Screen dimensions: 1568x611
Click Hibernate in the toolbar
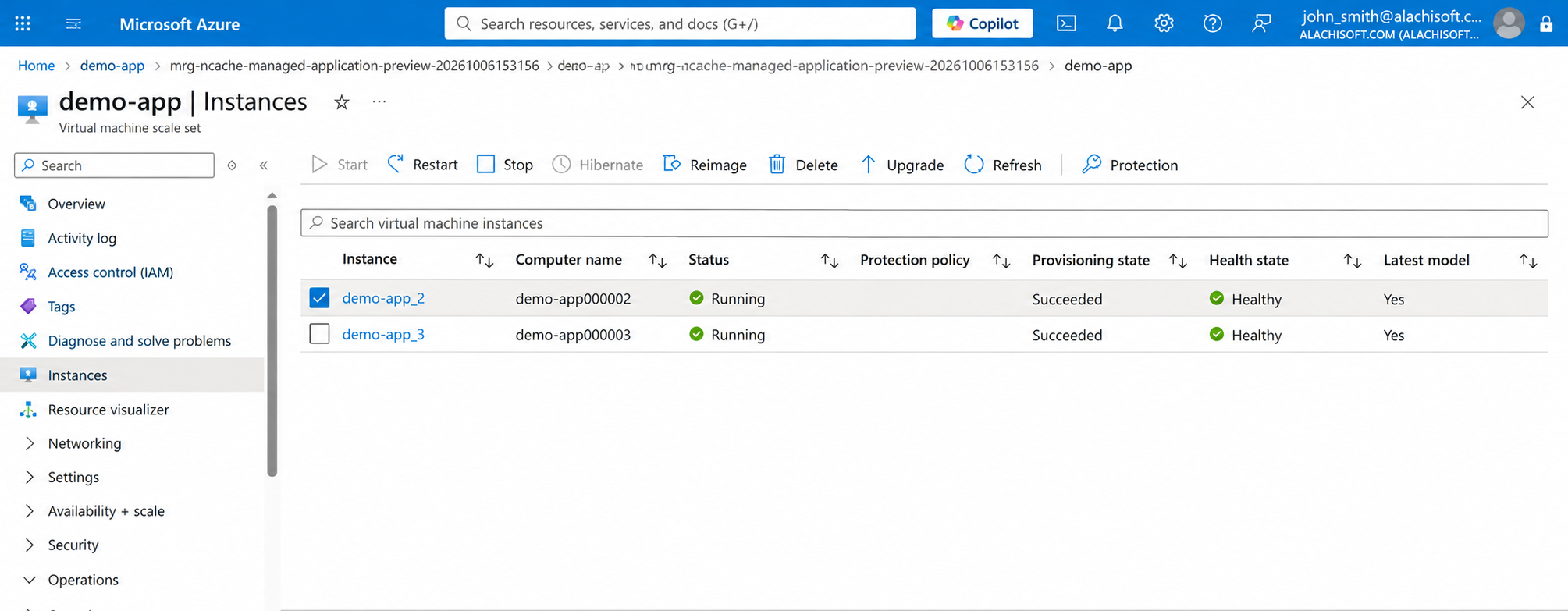coord(598,165)
